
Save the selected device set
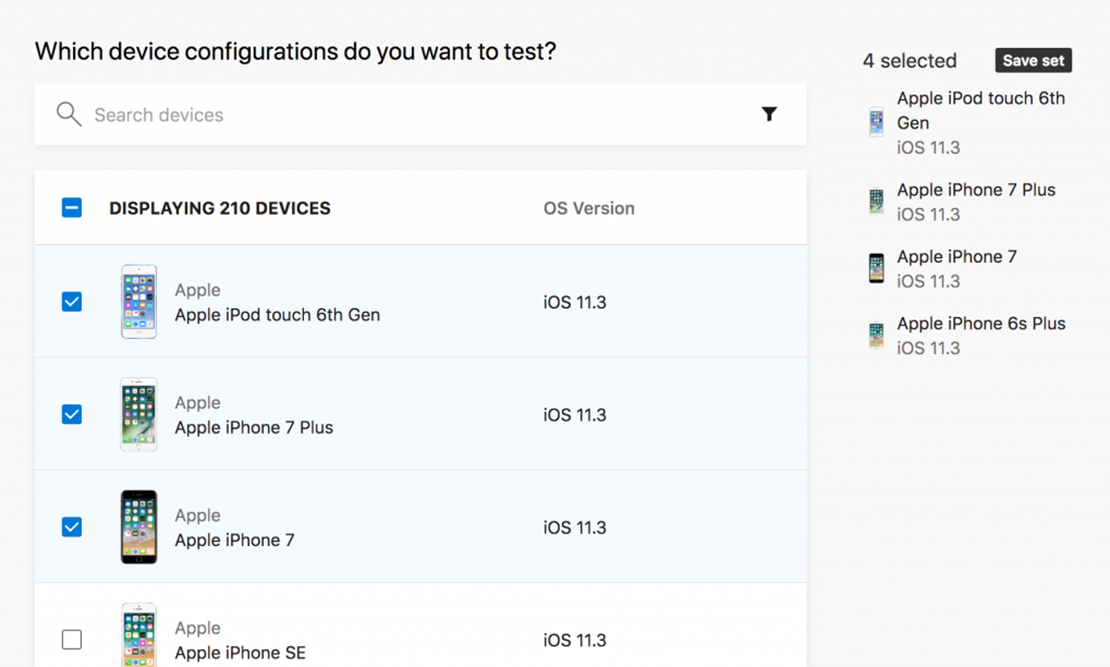[x=1034, y=61]
